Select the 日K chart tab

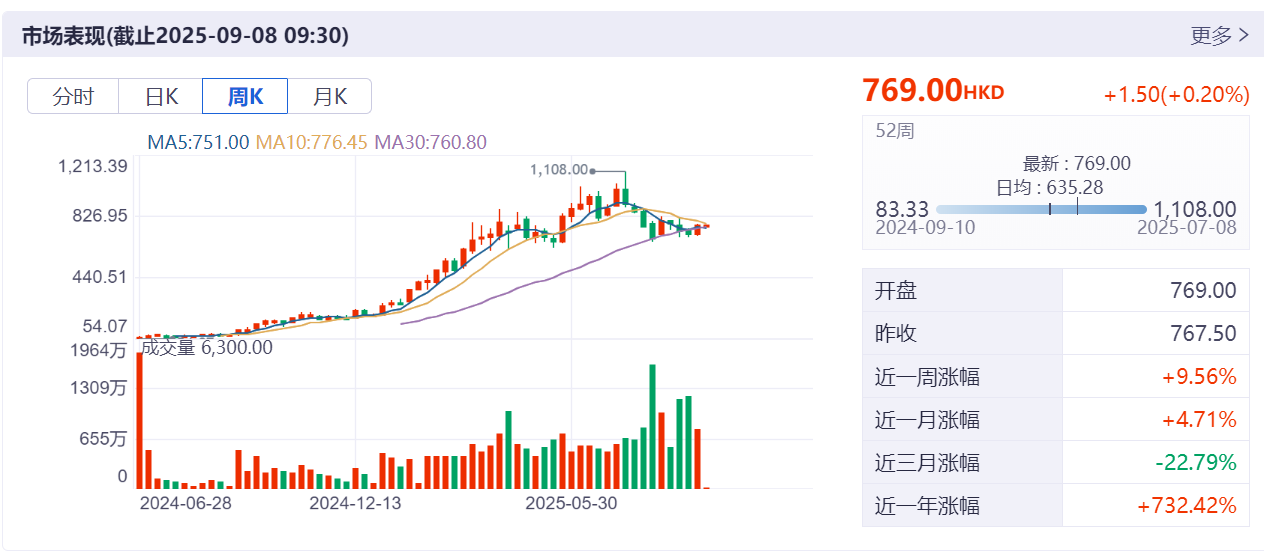coord(161,97)
